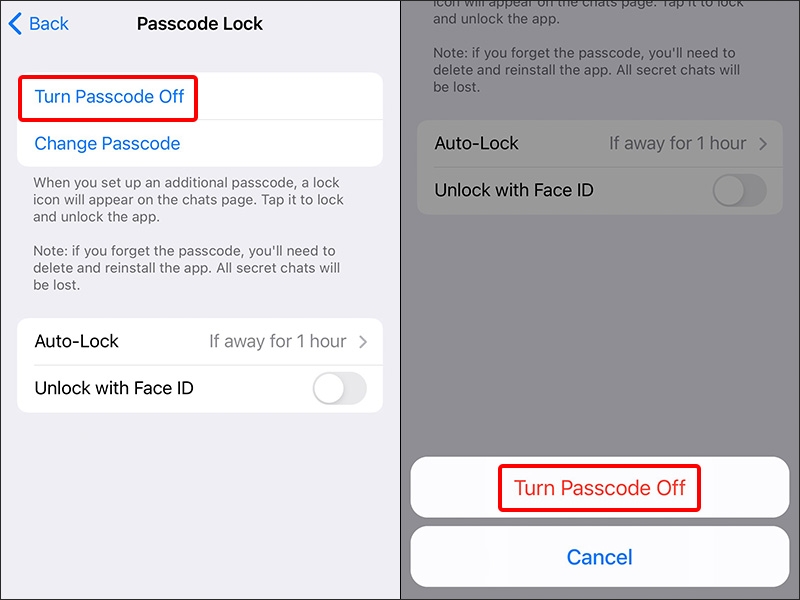Viewport: 800px width, 600px height.
Task: Open the greyed Auto-Lock row on the right panel
Action: pyautogui.click(x=600, y=143)
